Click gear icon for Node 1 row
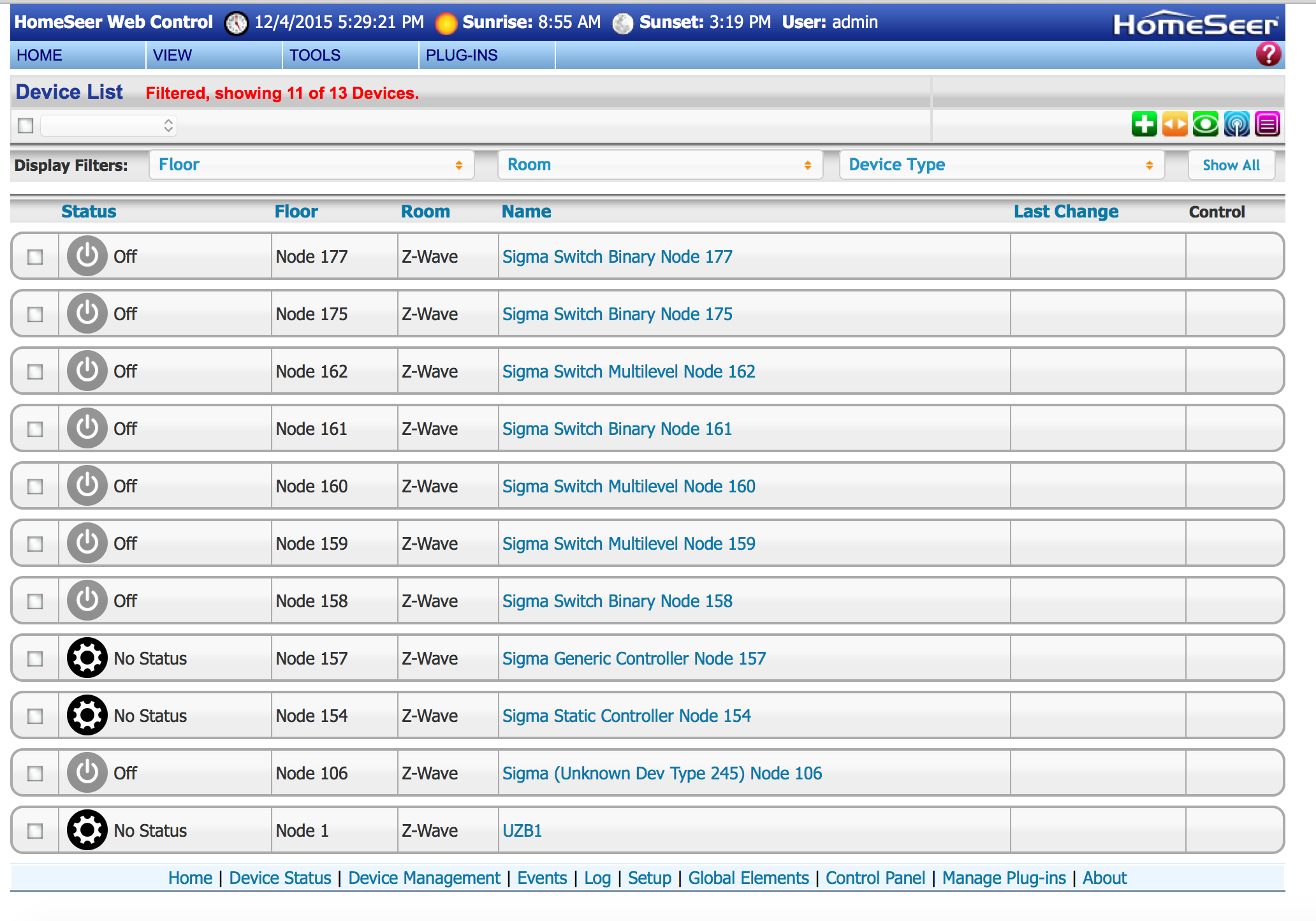The width and height of the screenshot is (1316, 921). tap(87, 830)
